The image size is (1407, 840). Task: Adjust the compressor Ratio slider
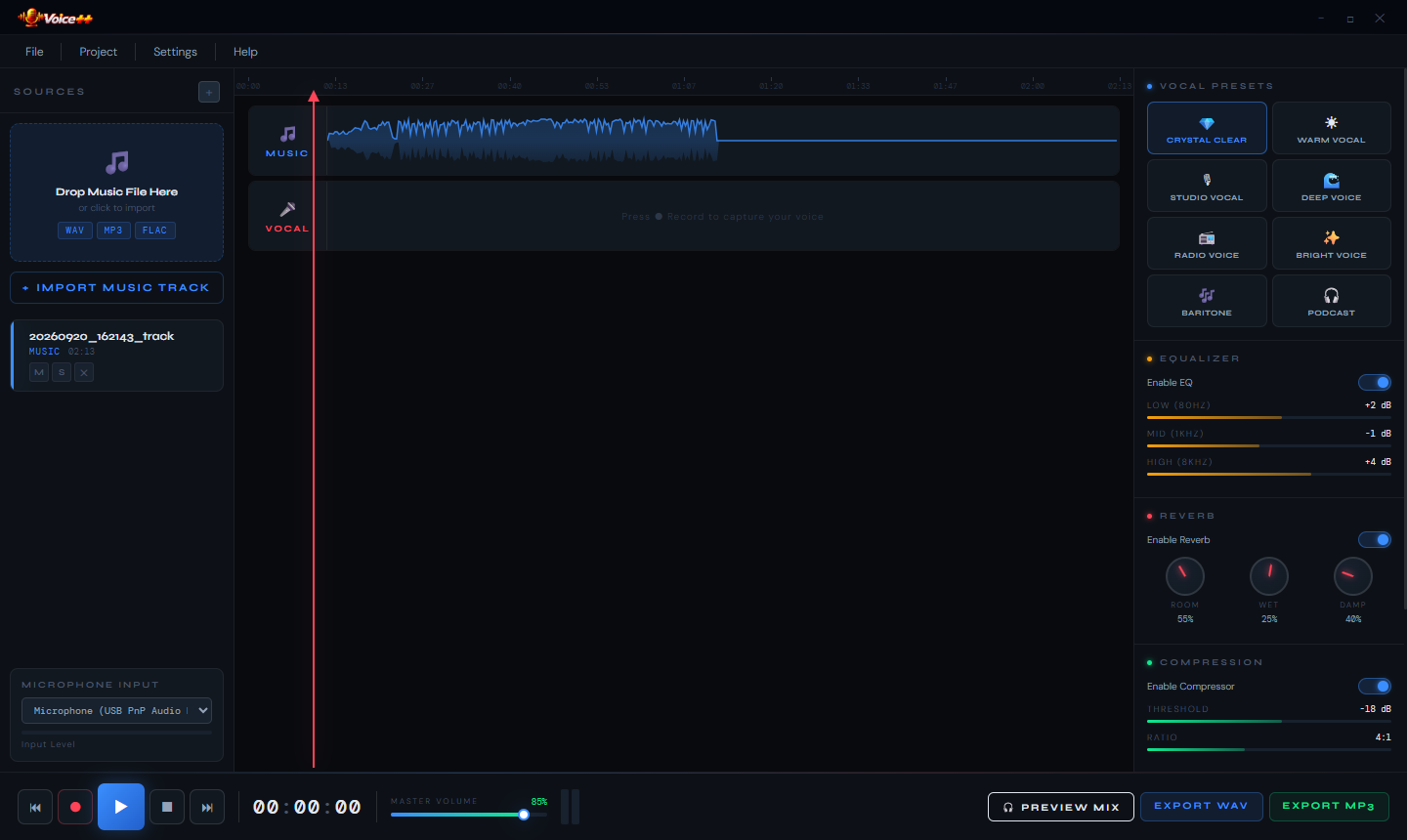(1269, 749)
